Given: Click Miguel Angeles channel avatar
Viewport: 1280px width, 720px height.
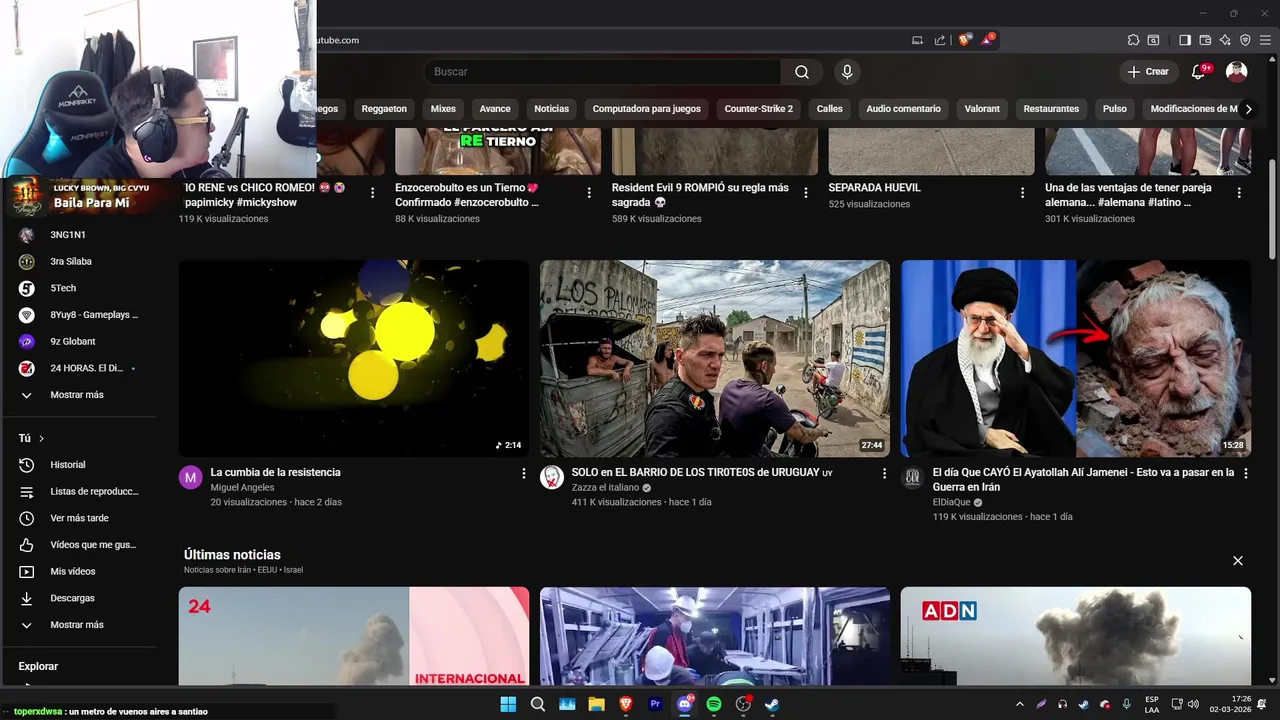Looking at the screenshot, I should 191,477.
